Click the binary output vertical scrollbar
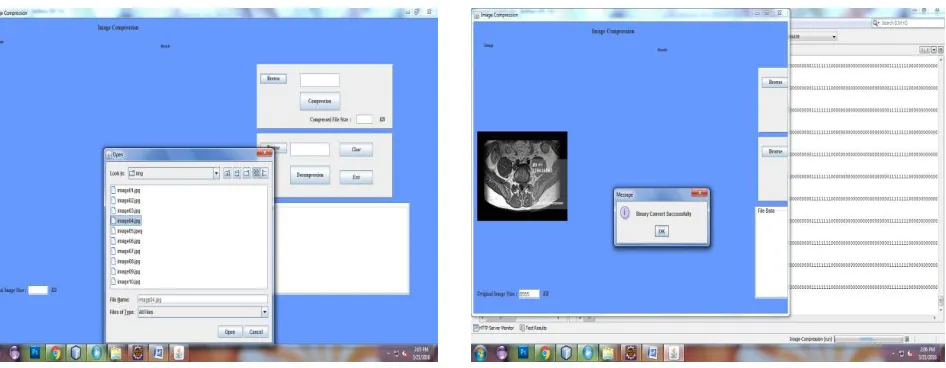This screenshot has height=368, width=946. click(941, 184)
